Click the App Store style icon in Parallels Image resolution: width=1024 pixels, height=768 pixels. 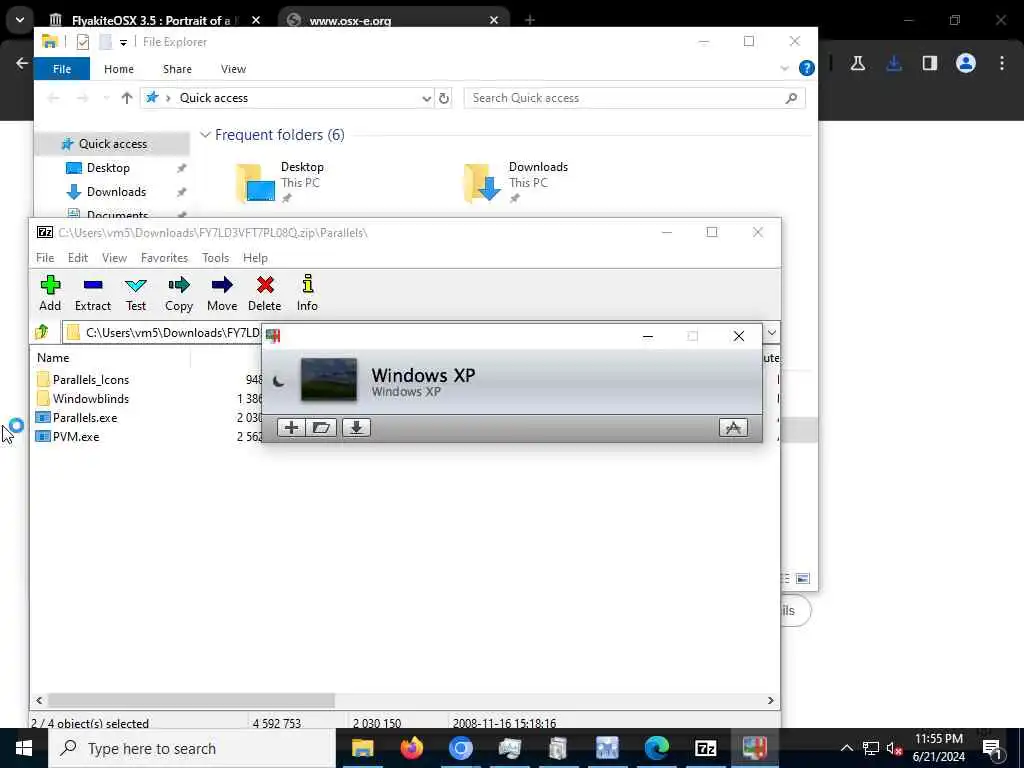click(x=733, y=428)
